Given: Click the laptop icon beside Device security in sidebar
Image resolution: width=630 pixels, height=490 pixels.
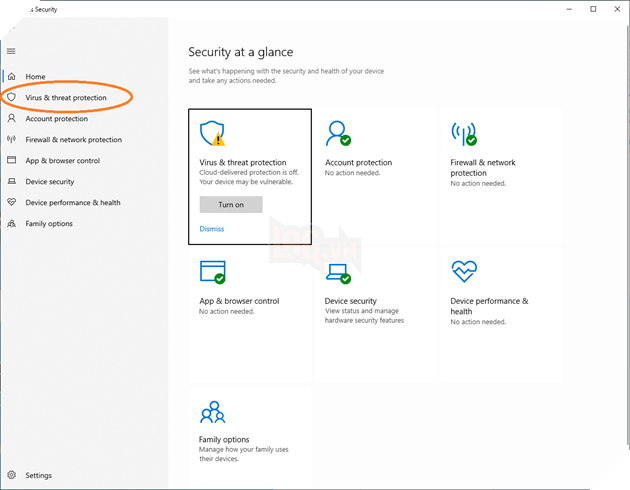Looking at the screenshot, I should (x=12, y=181).
